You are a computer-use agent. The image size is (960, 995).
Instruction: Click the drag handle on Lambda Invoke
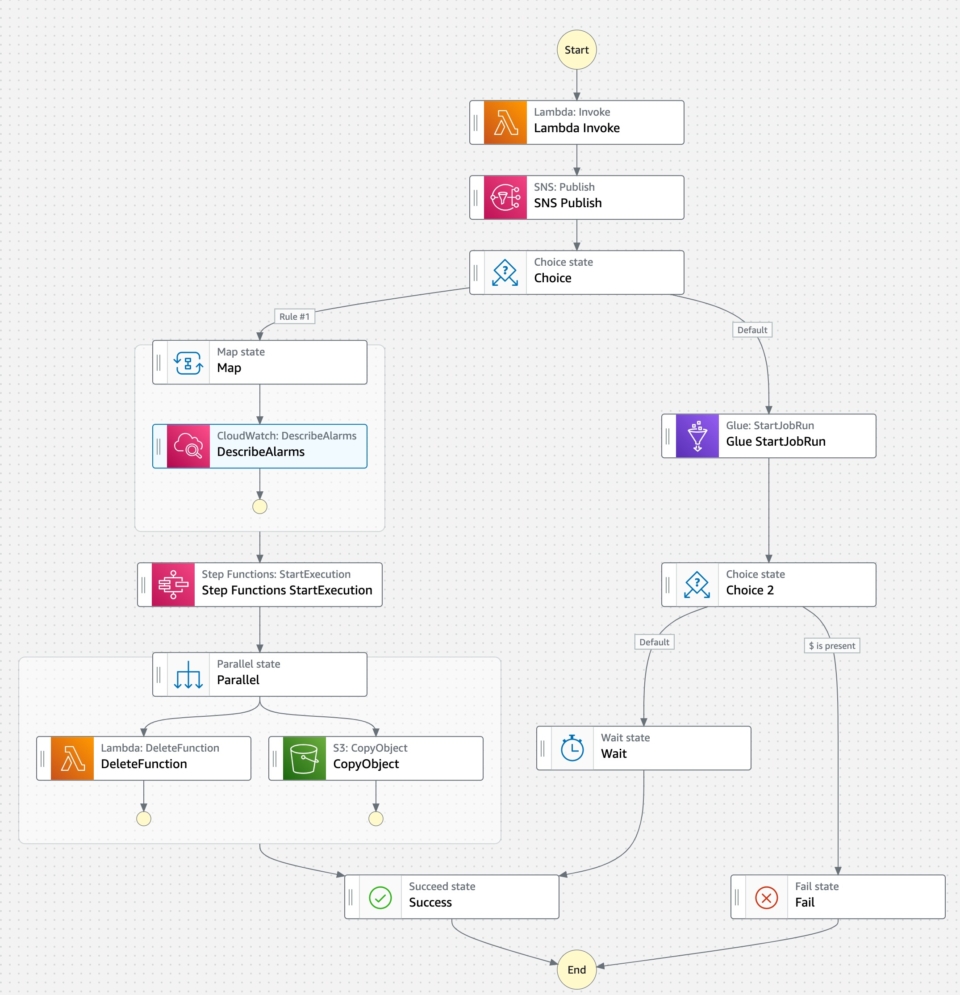click(x=476, y=122)
